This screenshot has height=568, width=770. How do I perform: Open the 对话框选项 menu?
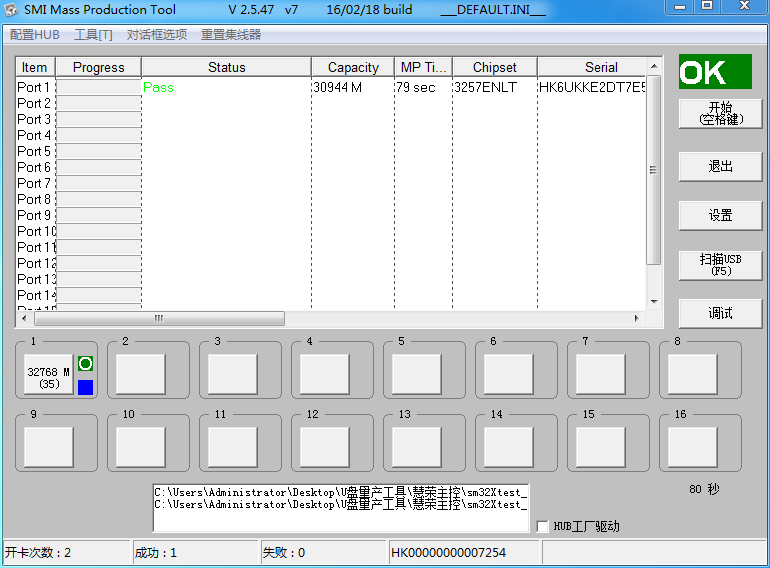[157, 34]
